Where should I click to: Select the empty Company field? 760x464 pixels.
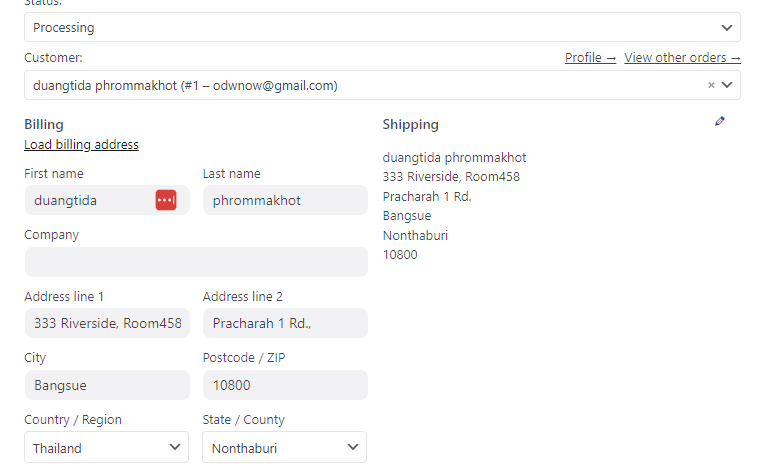click(x=196, y=262)
